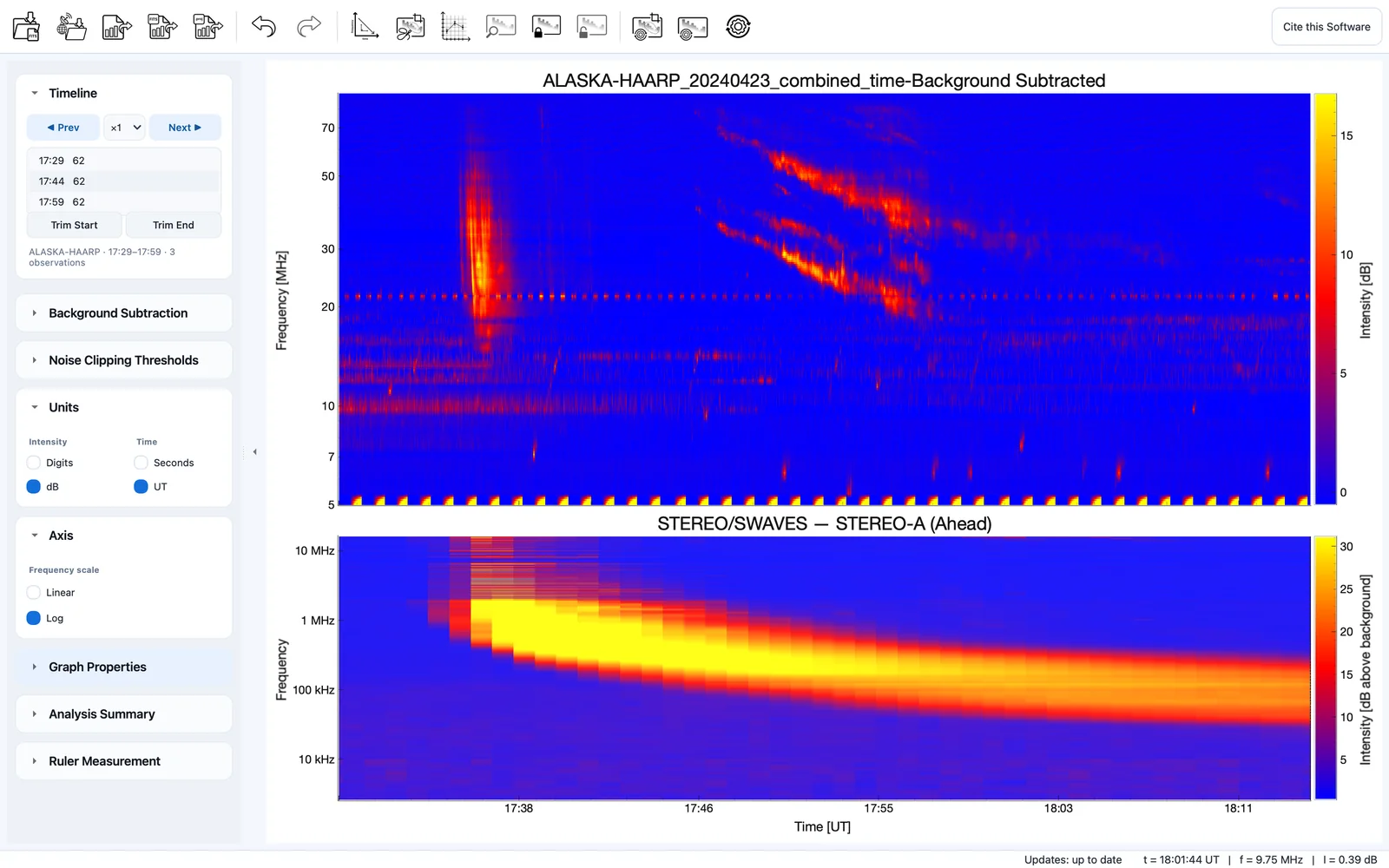
Task: Choose Log frequency scale
Action: [34, 618]
